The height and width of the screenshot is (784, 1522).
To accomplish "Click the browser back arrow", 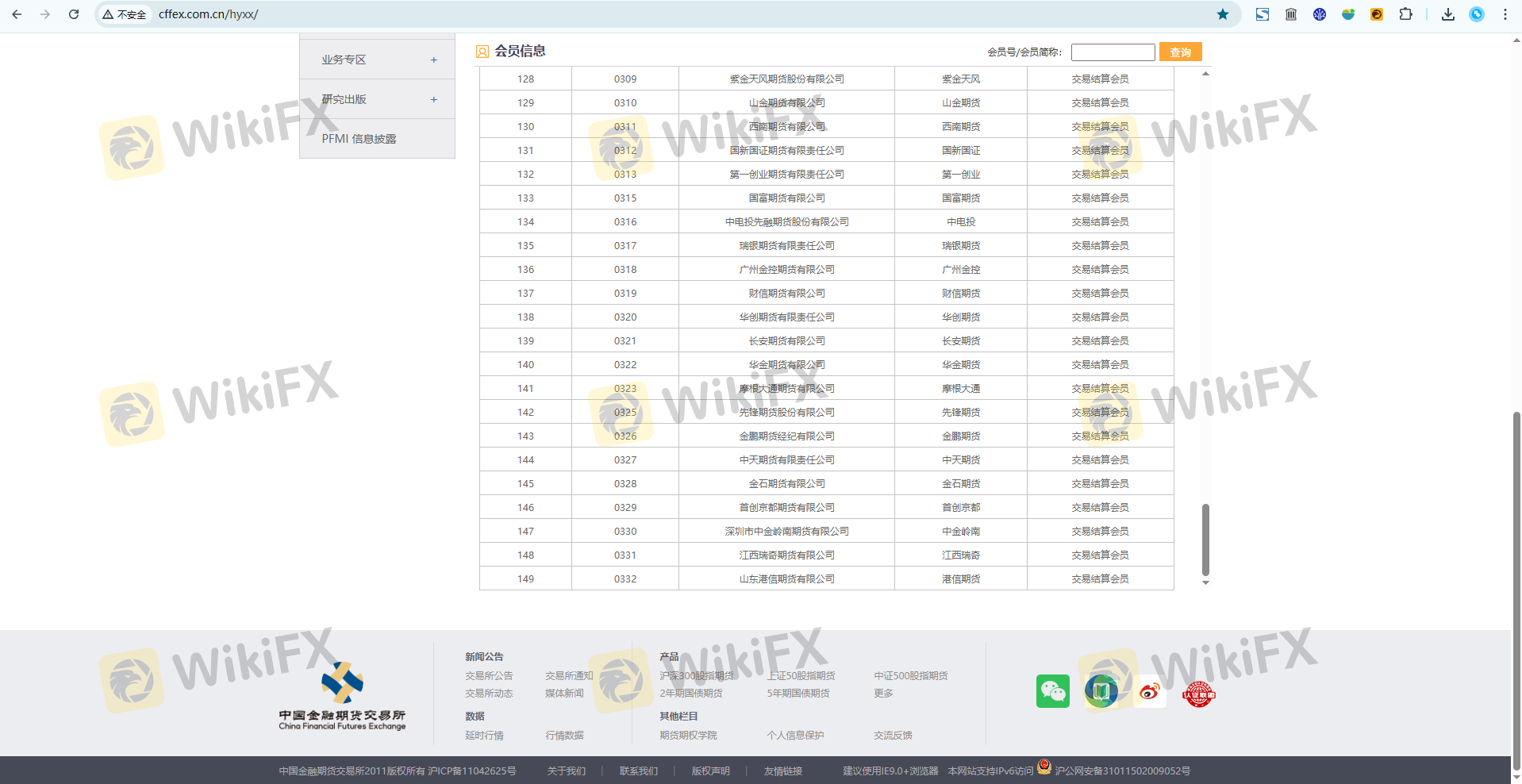I will (17, 14).
